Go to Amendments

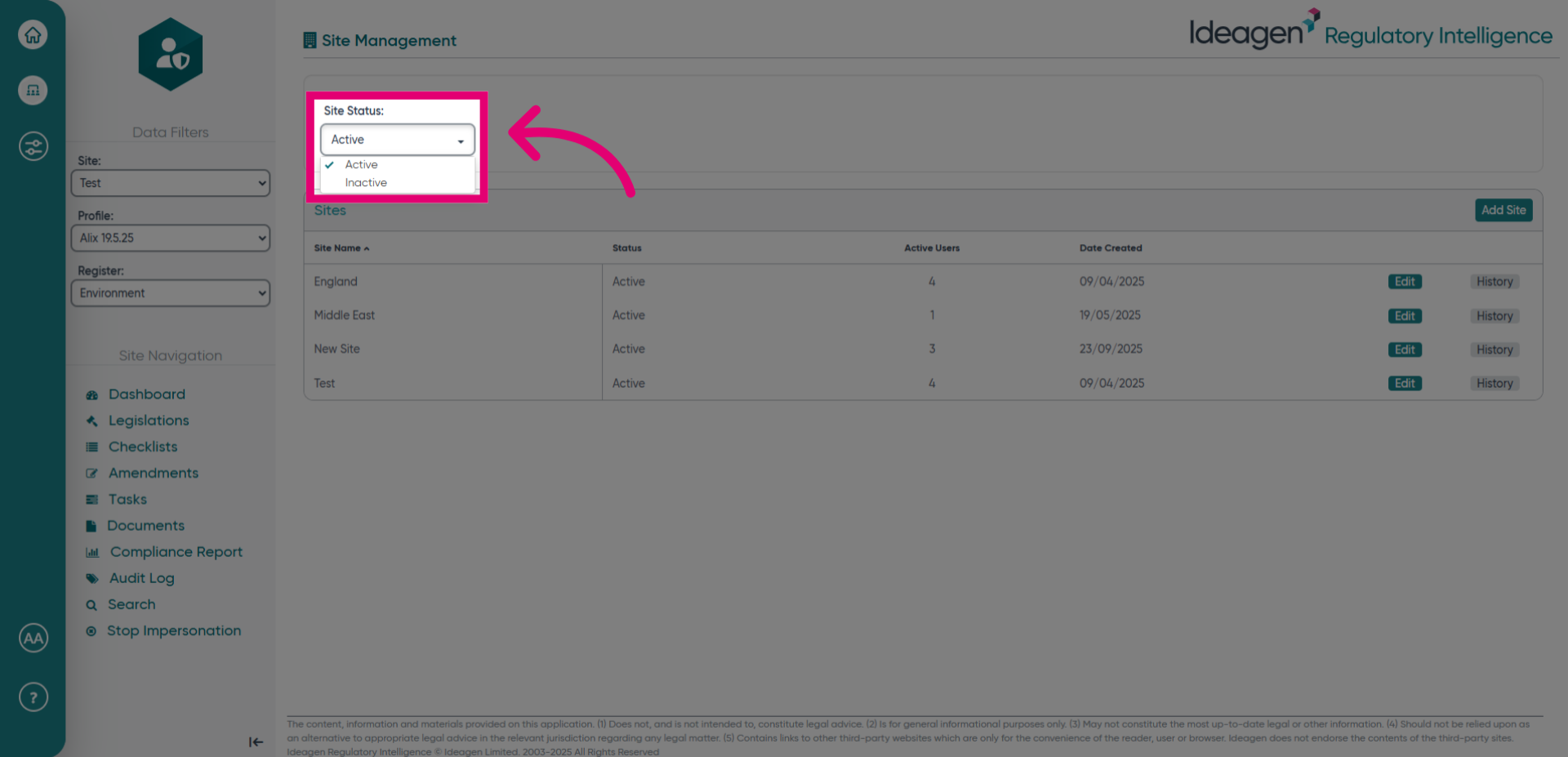154,473
